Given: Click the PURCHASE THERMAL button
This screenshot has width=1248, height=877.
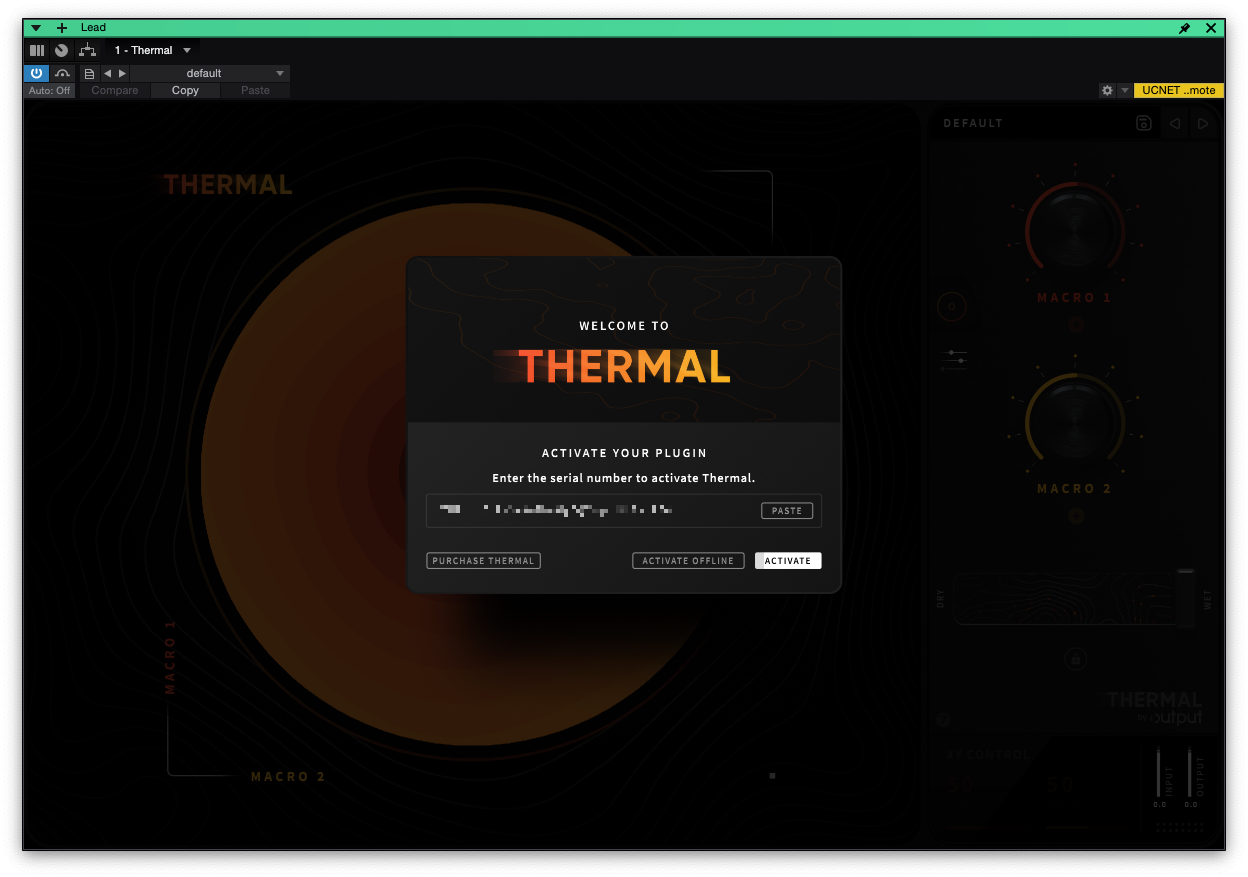Looking at the screenshot, I should click(483, 560).
